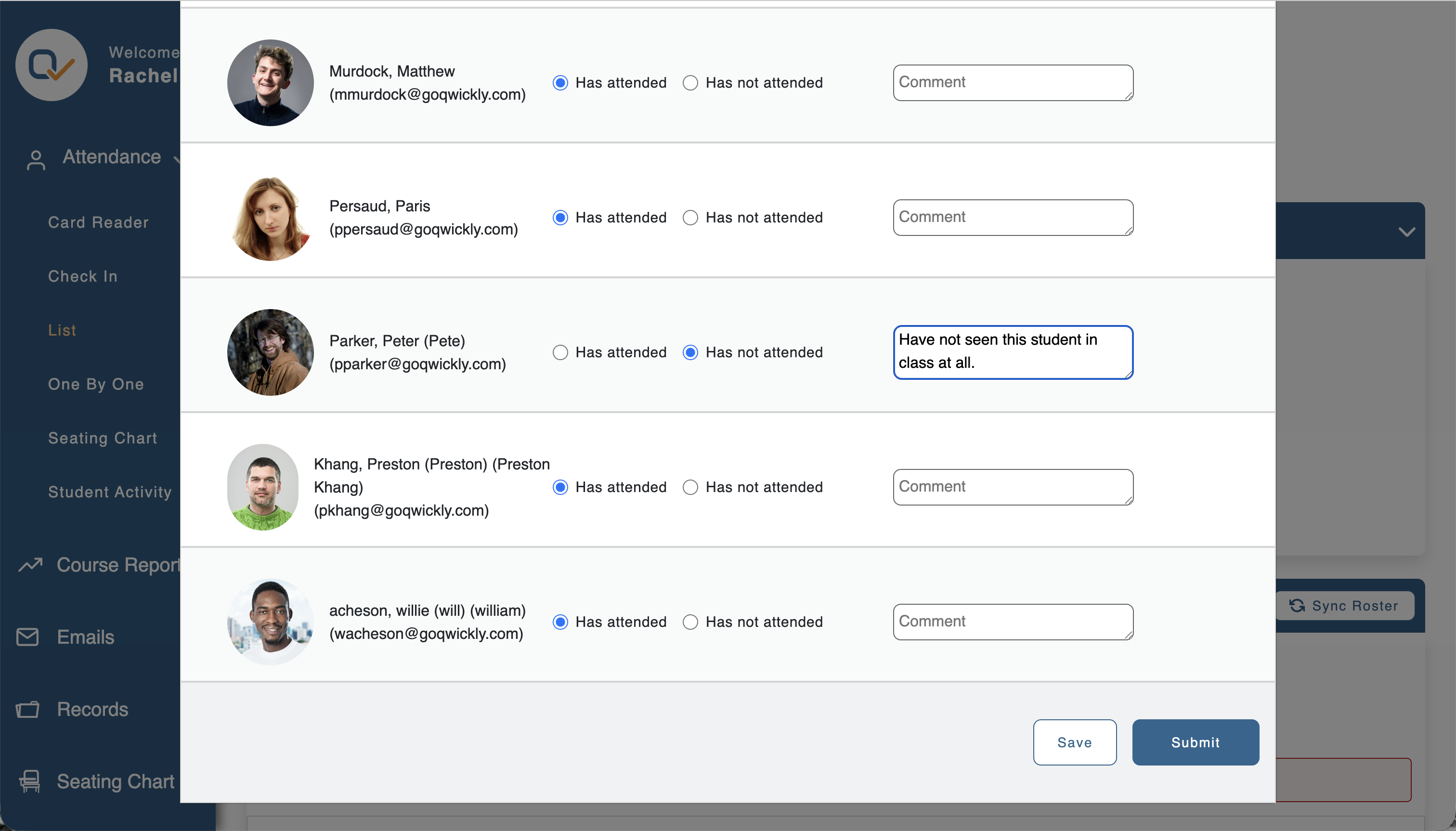Click Peter Parker's profile photo
The image size is (1456, 831).
[x=271, y=352]
